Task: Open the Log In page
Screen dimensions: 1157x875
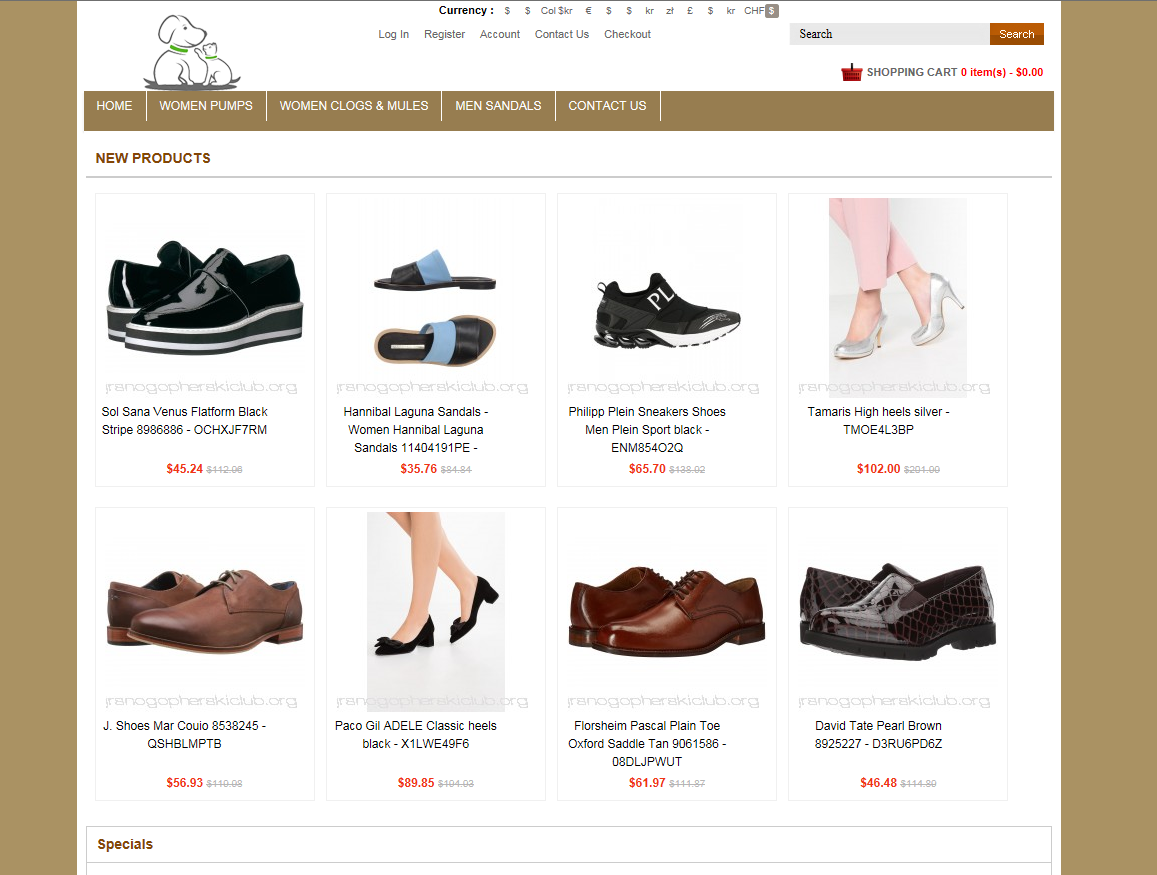Action: pos(393,34)
